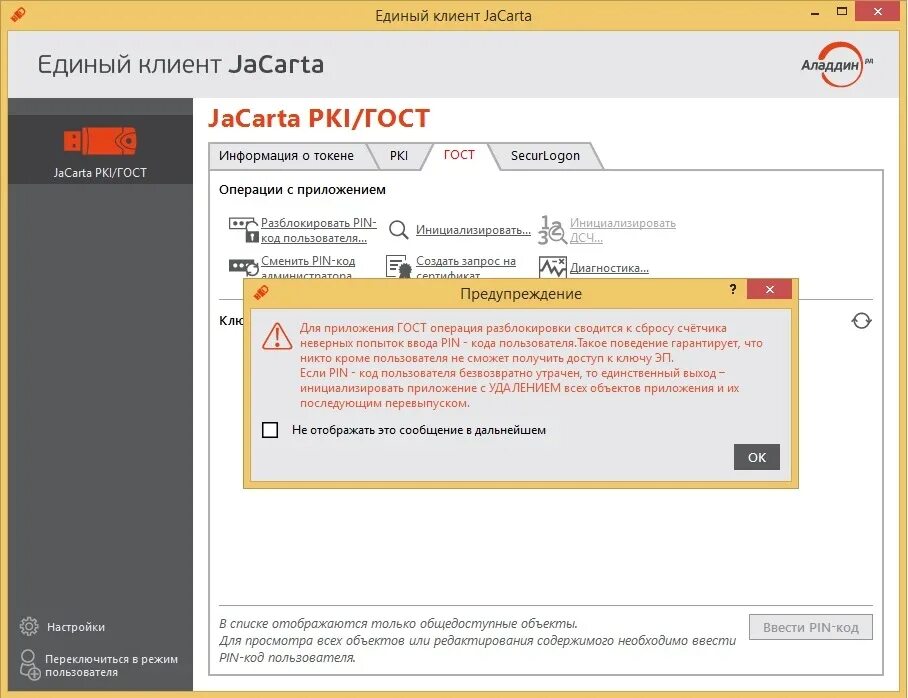Click Создать запрос на сертификат link
908x698 pixels.
(x=466, y=267)
